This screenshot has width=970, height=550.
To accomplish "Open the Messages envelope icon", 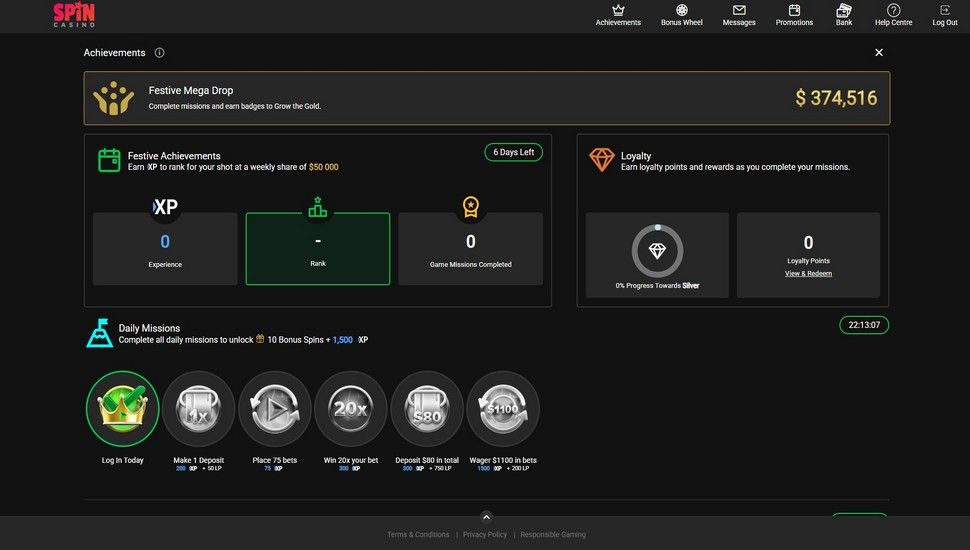I will pyautogui.click(x=739, y=10).
